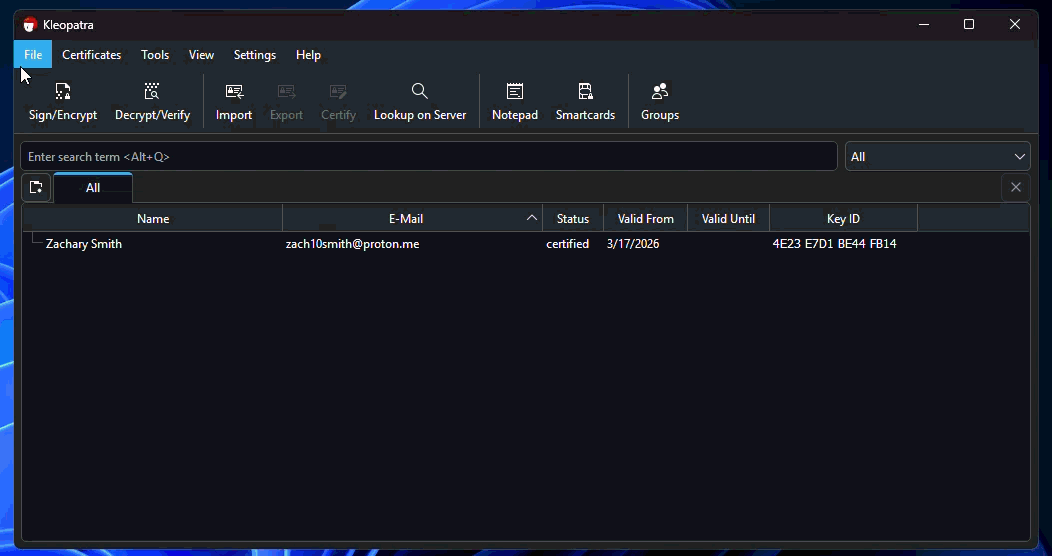
Task: Close the current tab with X button
Action: [1016, 187]
